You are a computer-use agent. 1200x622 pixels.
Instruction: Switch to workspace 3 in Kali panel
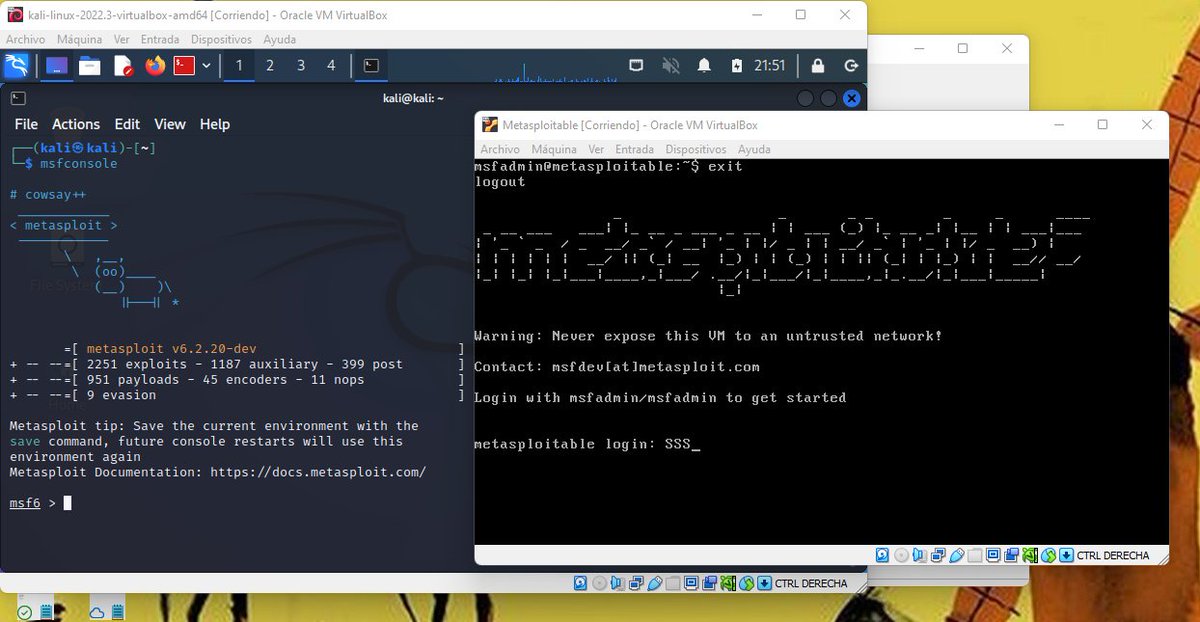300,66
